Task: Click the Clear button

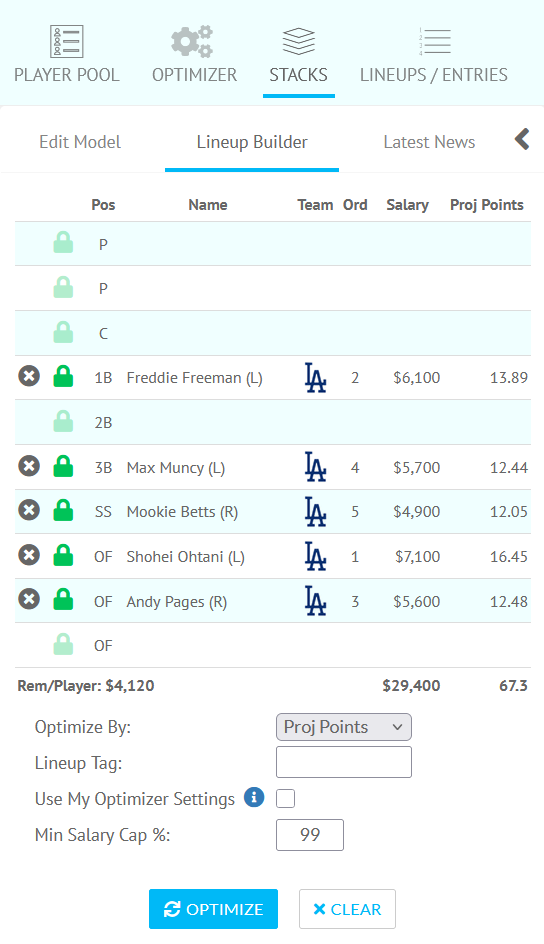Action: click(x=347, y=909)
